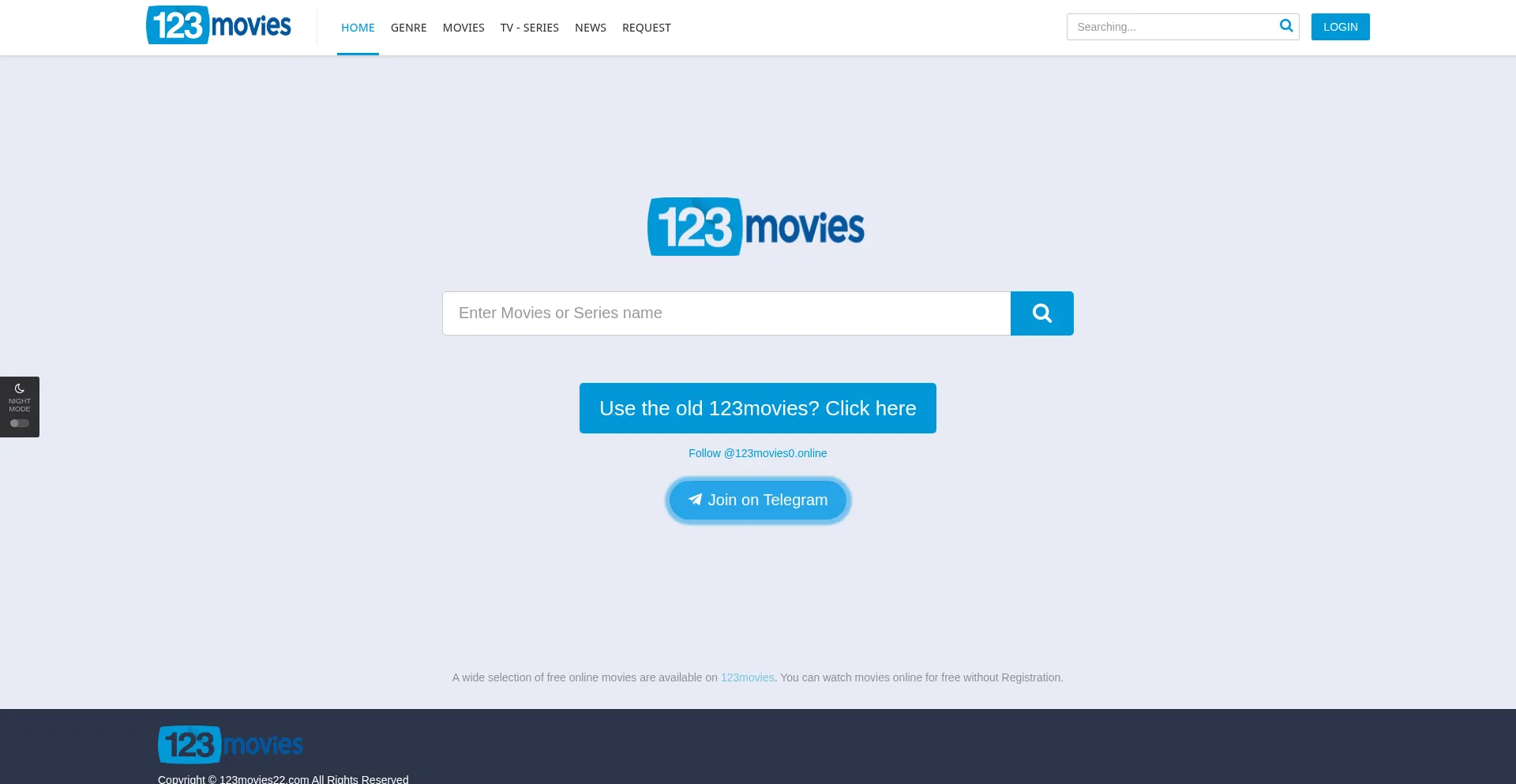Click the magnifier icon in the top search bar
This screenshot has width=1516, height=784.
[x=1286, y=25]
